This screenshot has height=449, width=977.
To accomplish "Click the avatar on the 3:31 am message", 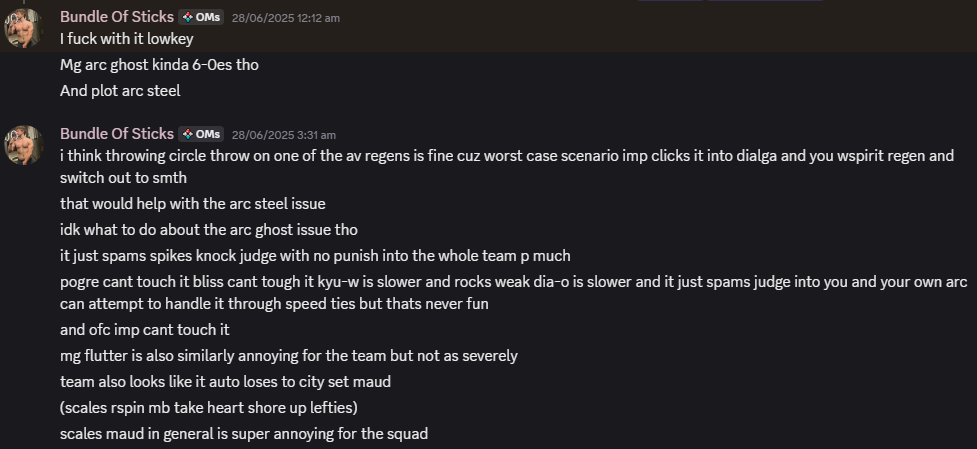I will point(24,146).
